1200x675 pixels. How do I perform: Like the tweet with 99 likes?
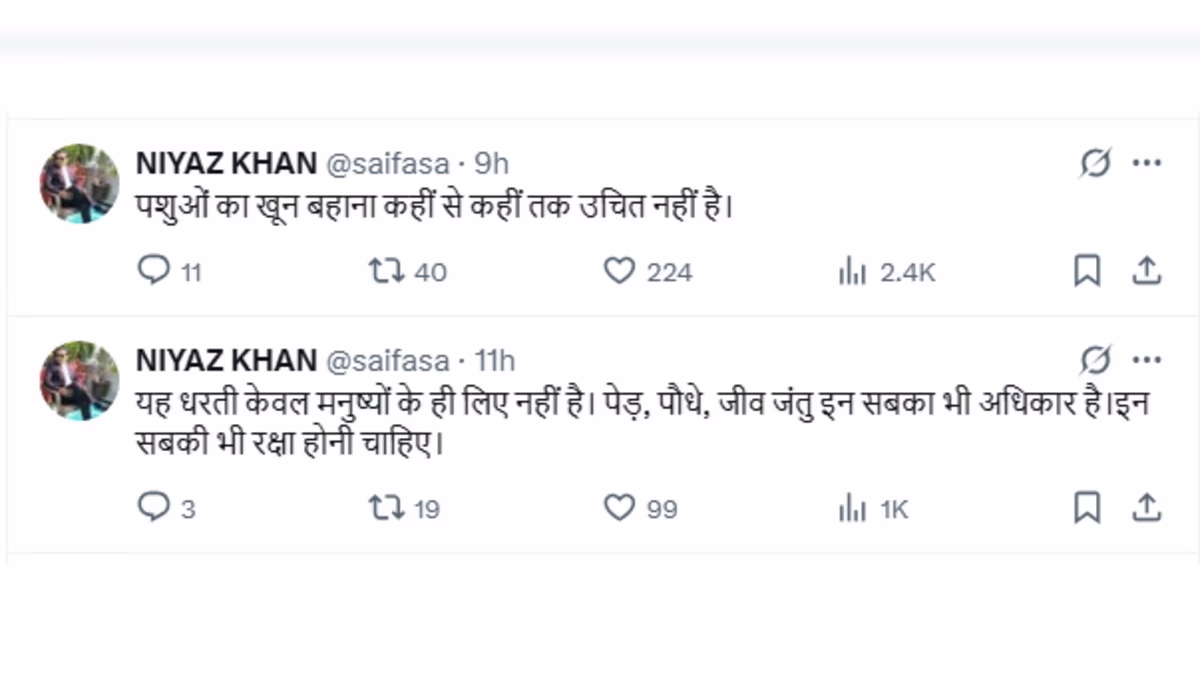(620, 508)
